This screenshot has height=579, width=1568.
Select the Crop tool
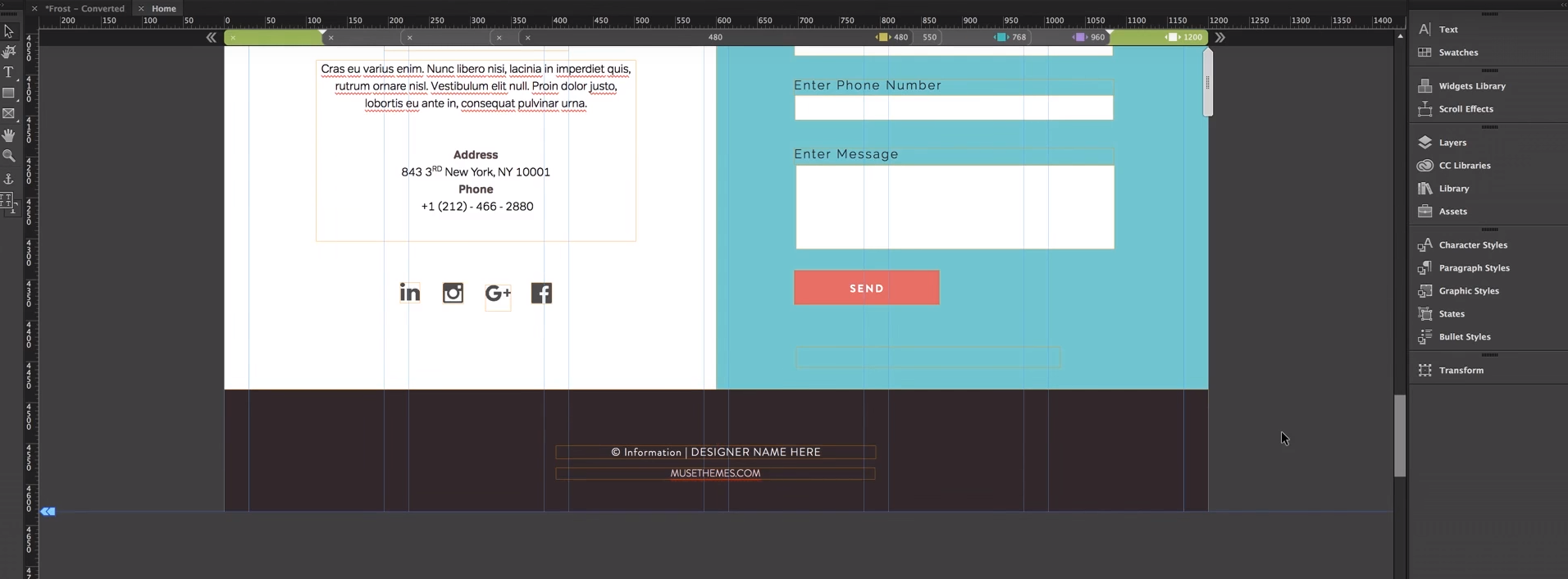pyautogui.click(x=9, y=52)
